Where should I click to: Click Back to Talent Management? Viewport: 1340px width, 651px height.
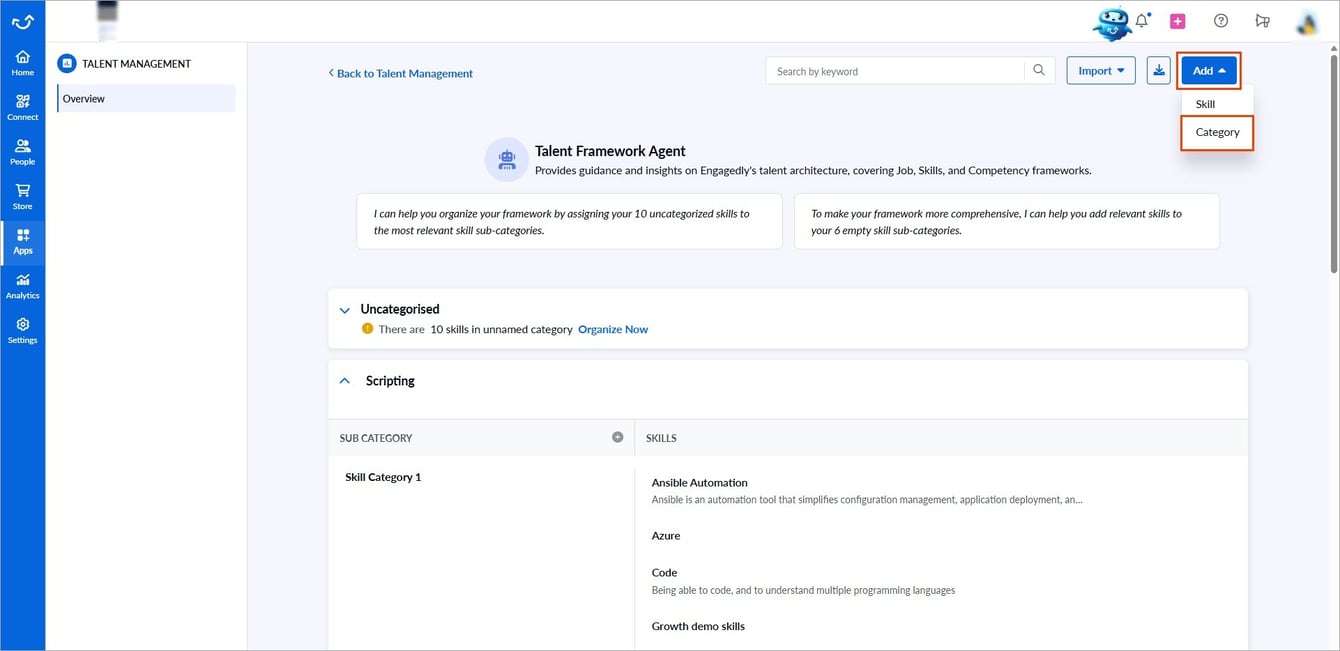(400, 73)
